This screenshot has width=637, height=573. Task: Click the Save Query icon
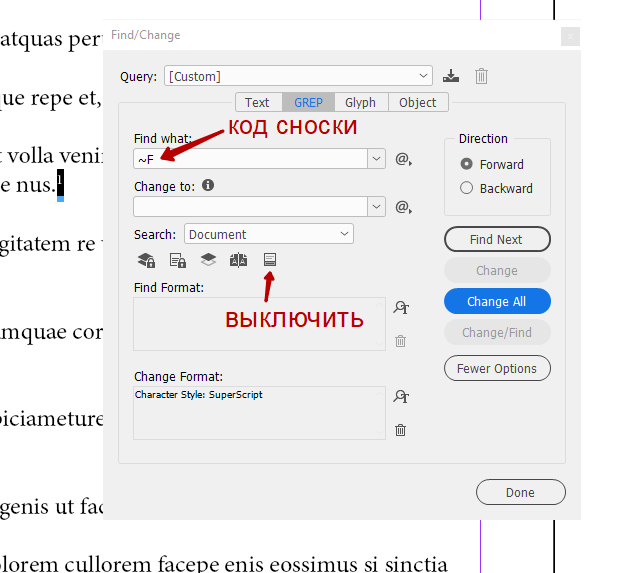pyautogui.click(x=451, y=76)
